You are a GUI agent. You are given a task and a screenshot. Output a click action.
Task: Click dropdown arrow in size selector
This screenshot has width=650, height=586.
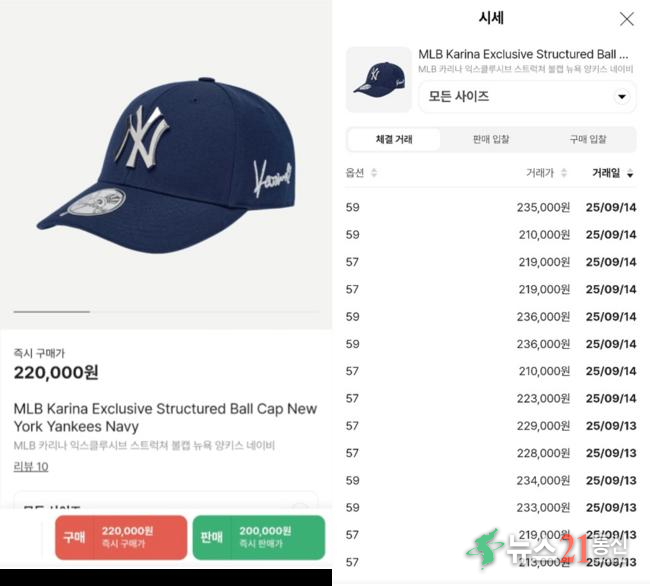click(621, 97)
